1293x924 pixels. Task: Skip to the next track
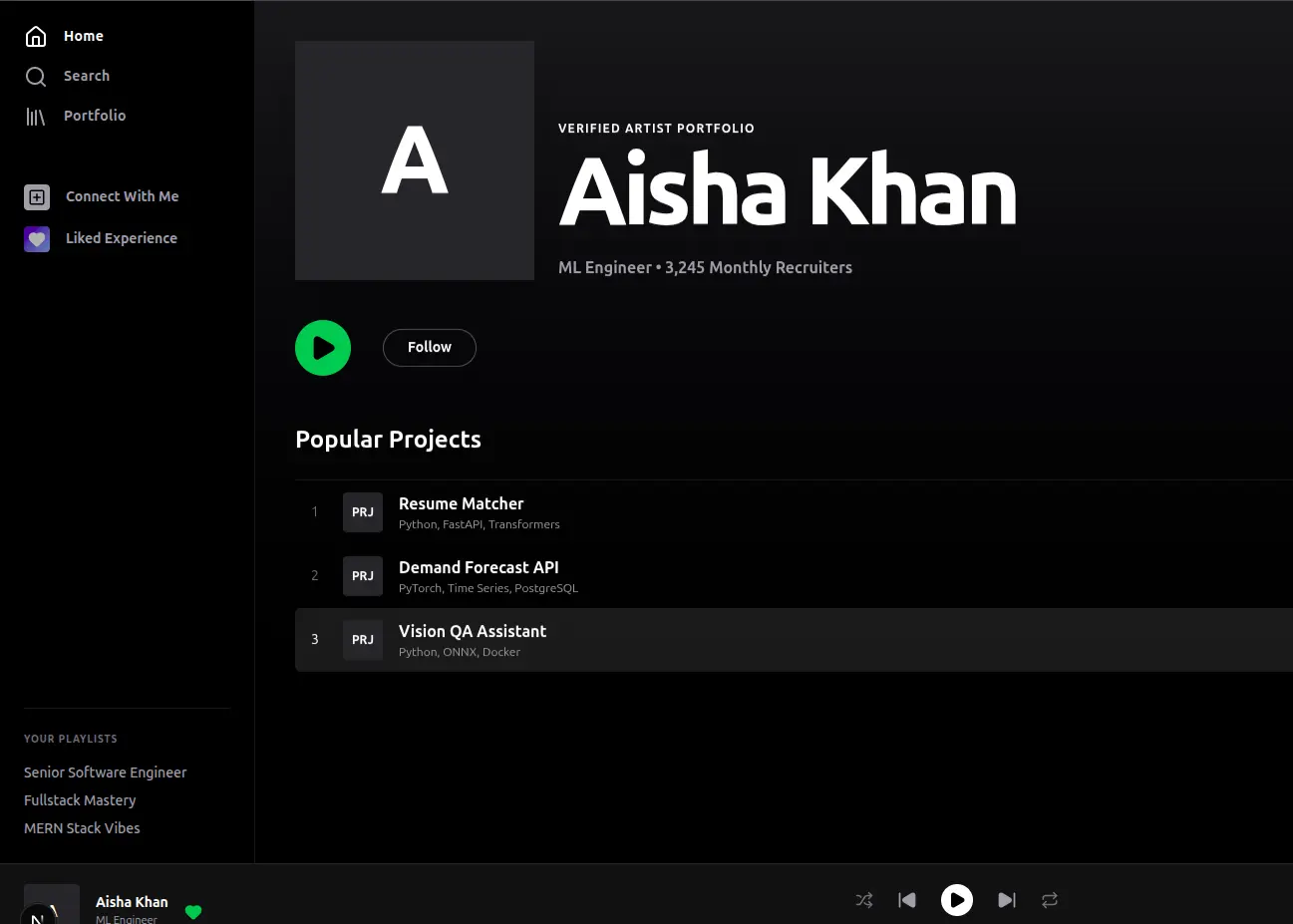(1007, 900)
